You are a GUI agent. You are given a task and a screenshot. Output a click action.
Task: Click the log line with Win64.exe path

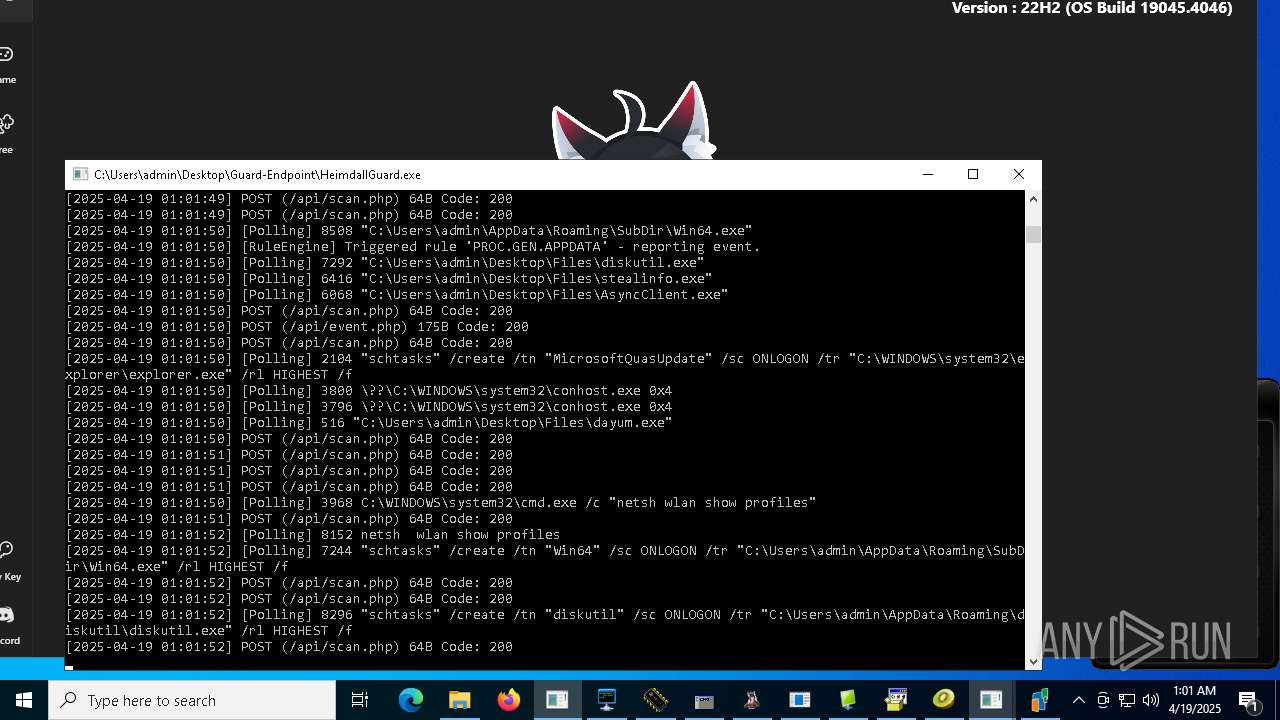[x=409, y=231]
